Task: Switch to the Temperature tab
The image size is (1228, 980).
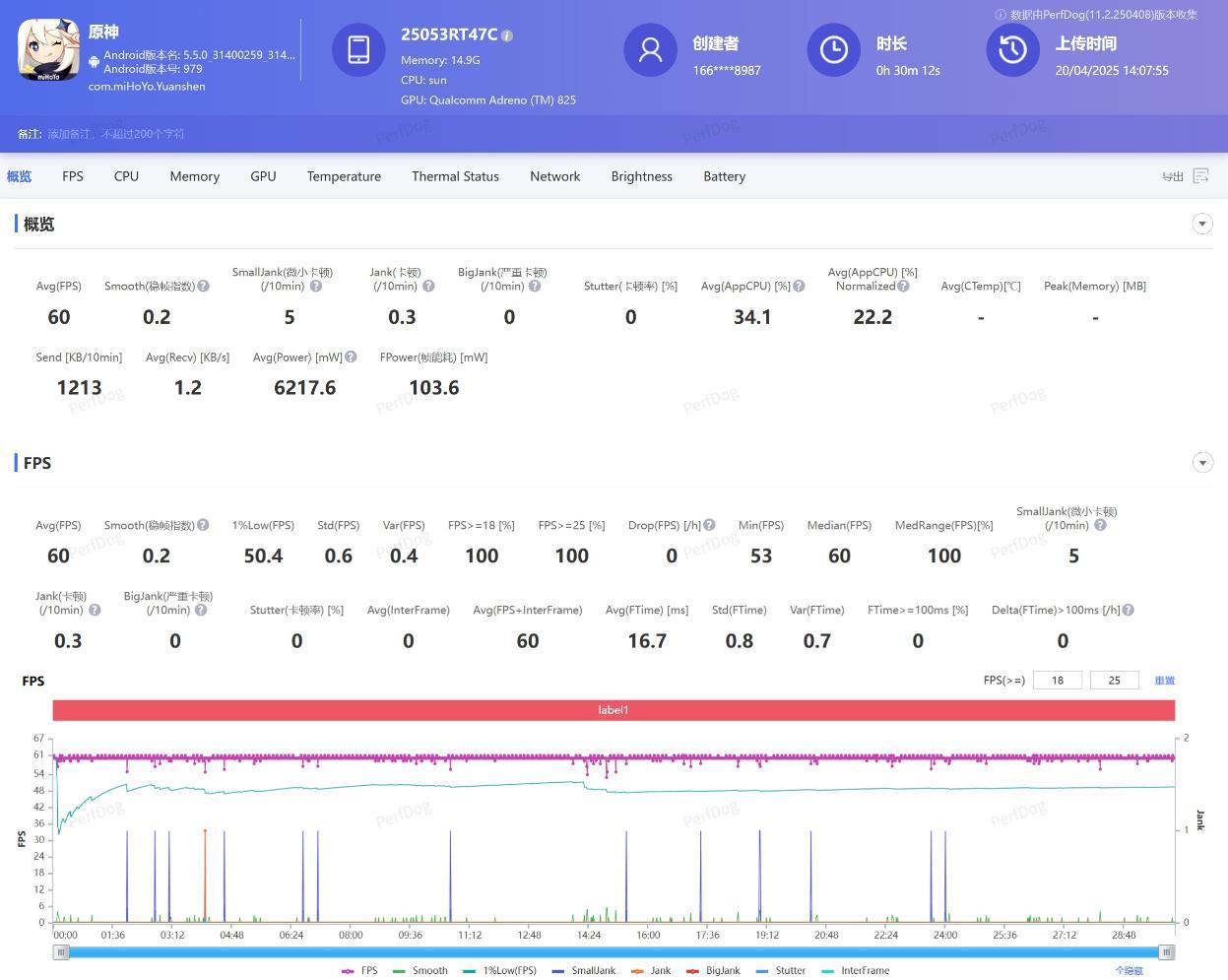Action: pos(344,176)
